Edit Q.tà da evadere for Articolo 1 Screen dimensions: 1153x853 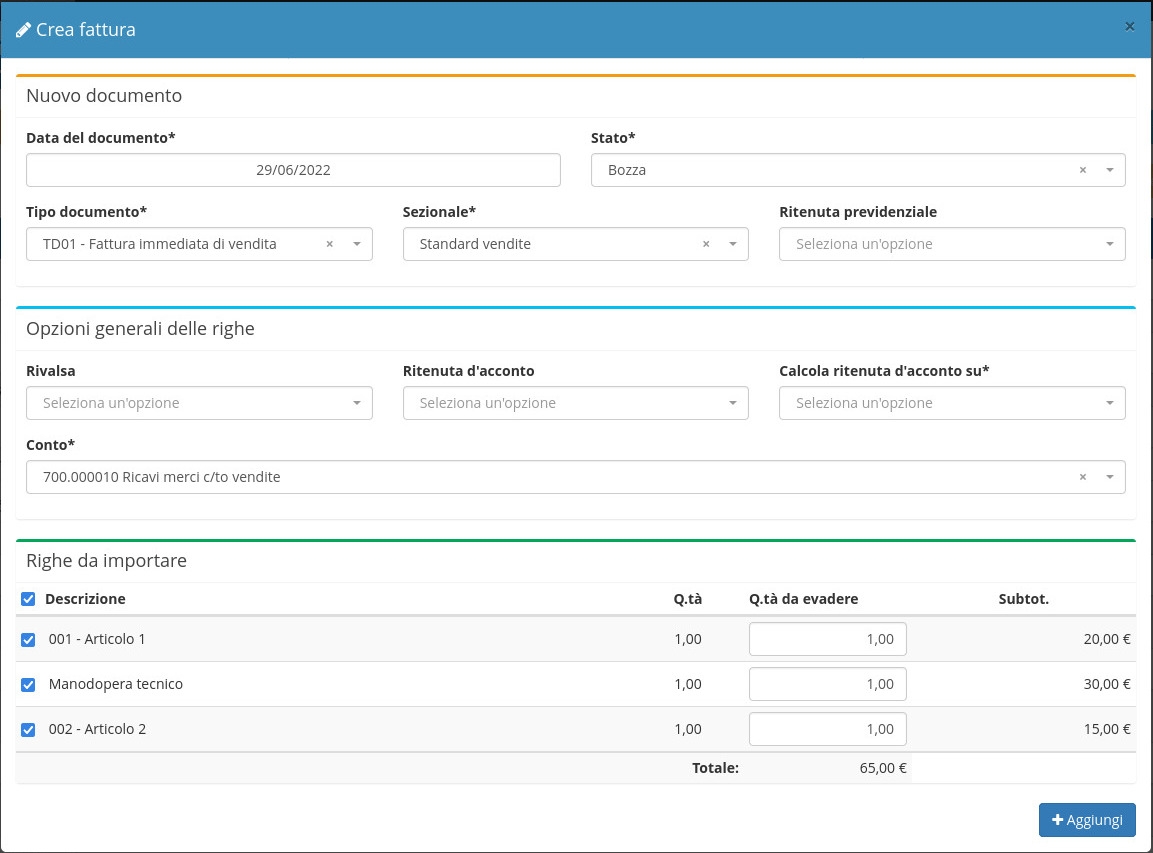[x=827, y=639]
